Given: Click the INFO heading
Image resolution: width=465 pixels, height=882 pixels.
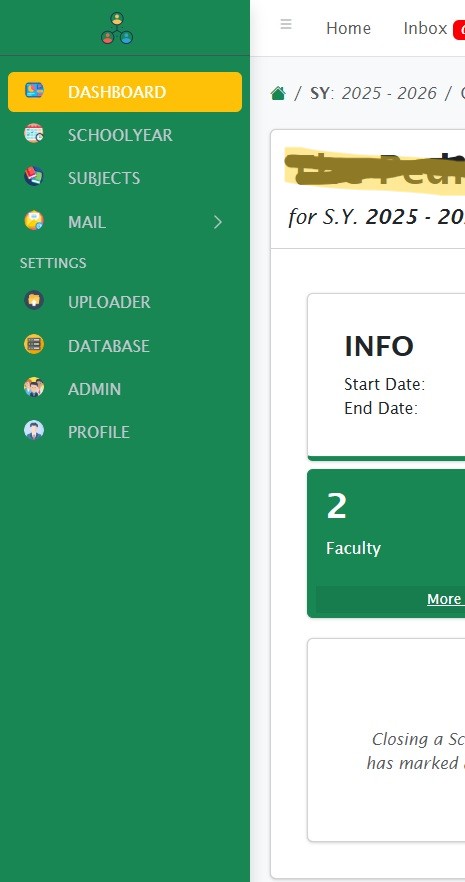Looking at the screenshot, I should point(379,346).
